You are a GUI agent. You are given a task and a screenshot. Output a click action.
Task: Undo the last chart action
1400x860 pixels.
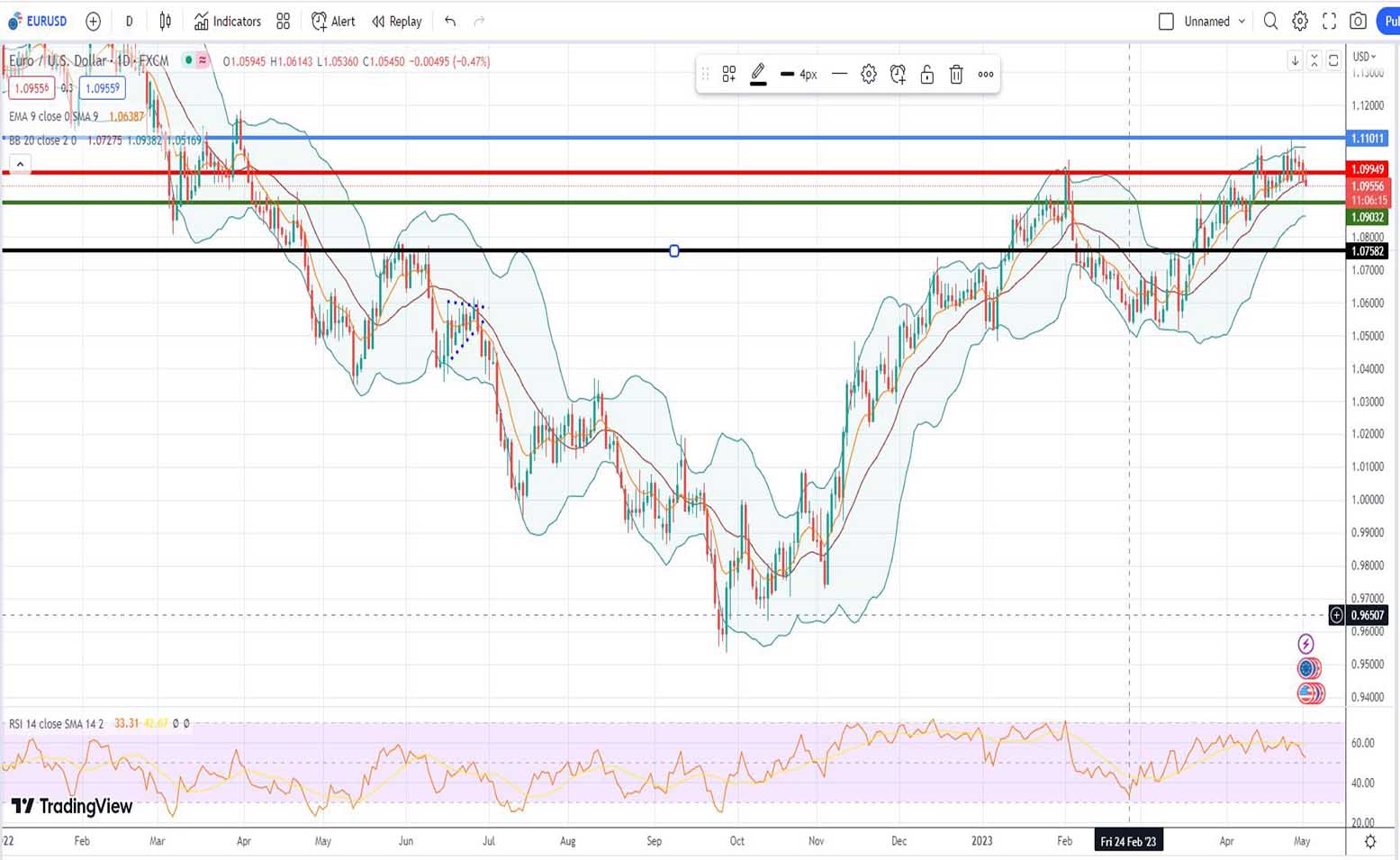[450, 21]
